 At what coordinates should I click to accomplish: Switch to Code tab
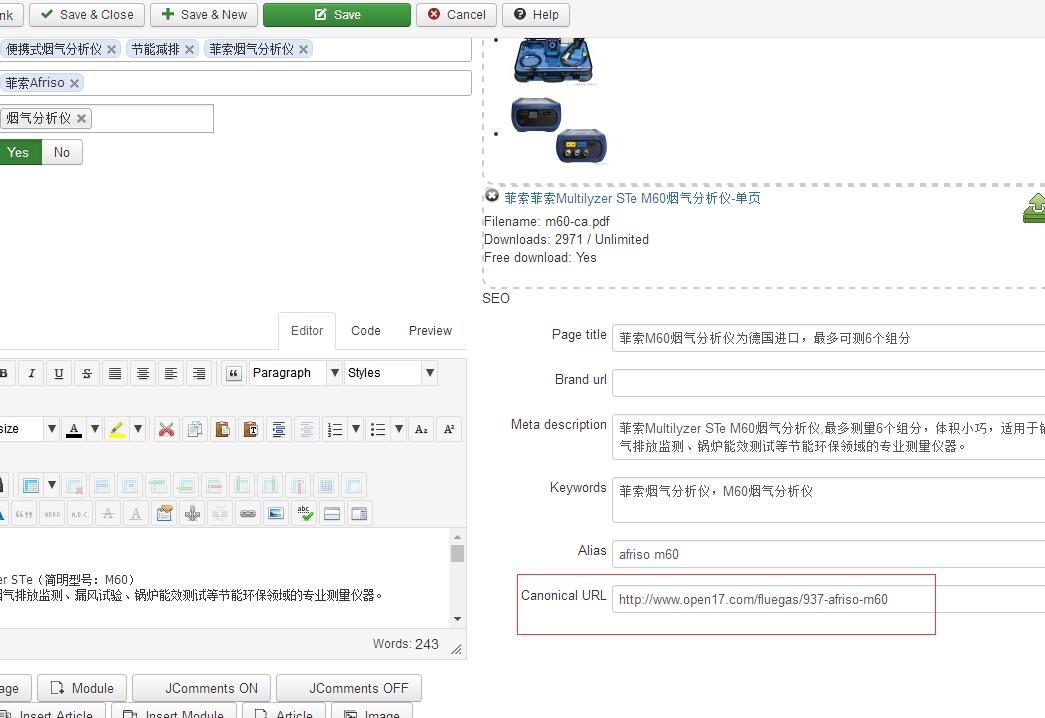(x=366, y=331)
